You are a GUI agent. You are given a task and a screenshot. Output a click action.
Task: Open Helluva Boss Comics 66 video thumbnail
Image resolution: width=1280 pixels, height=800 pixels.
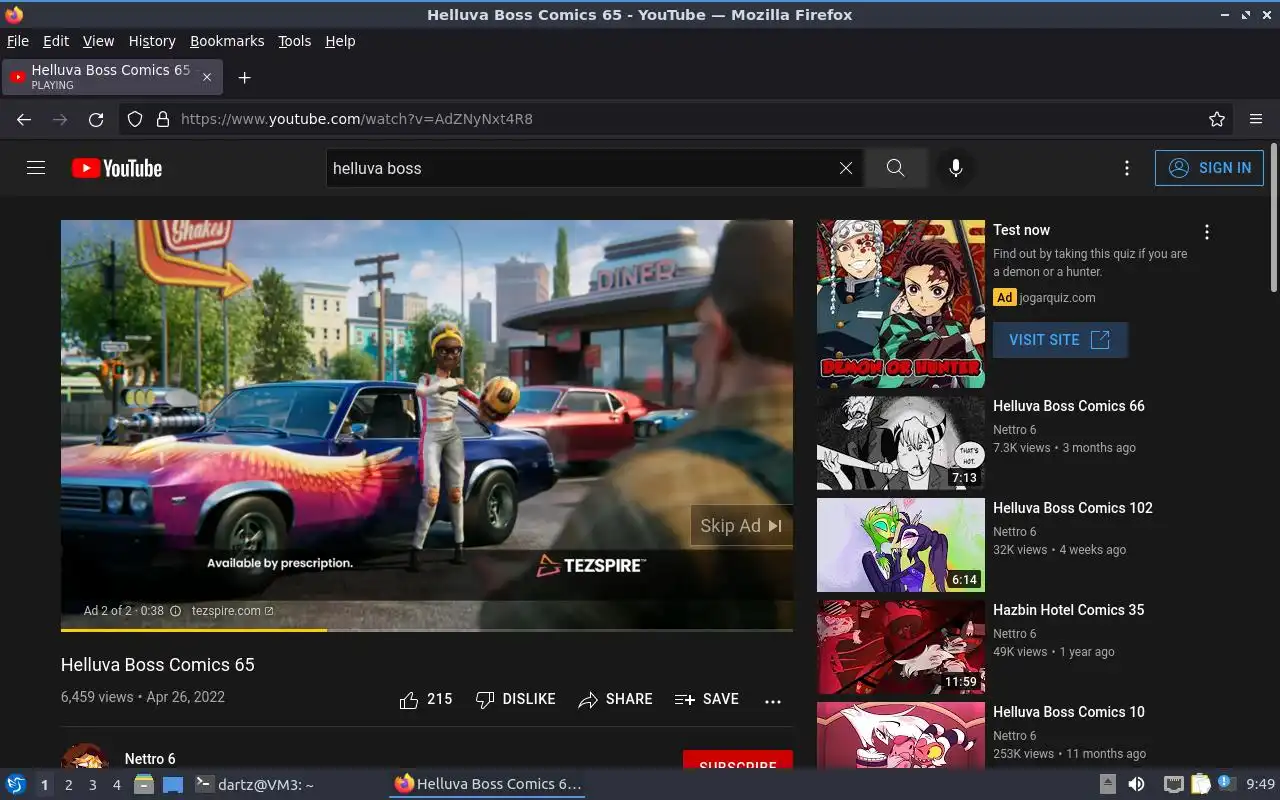(901, 443)
